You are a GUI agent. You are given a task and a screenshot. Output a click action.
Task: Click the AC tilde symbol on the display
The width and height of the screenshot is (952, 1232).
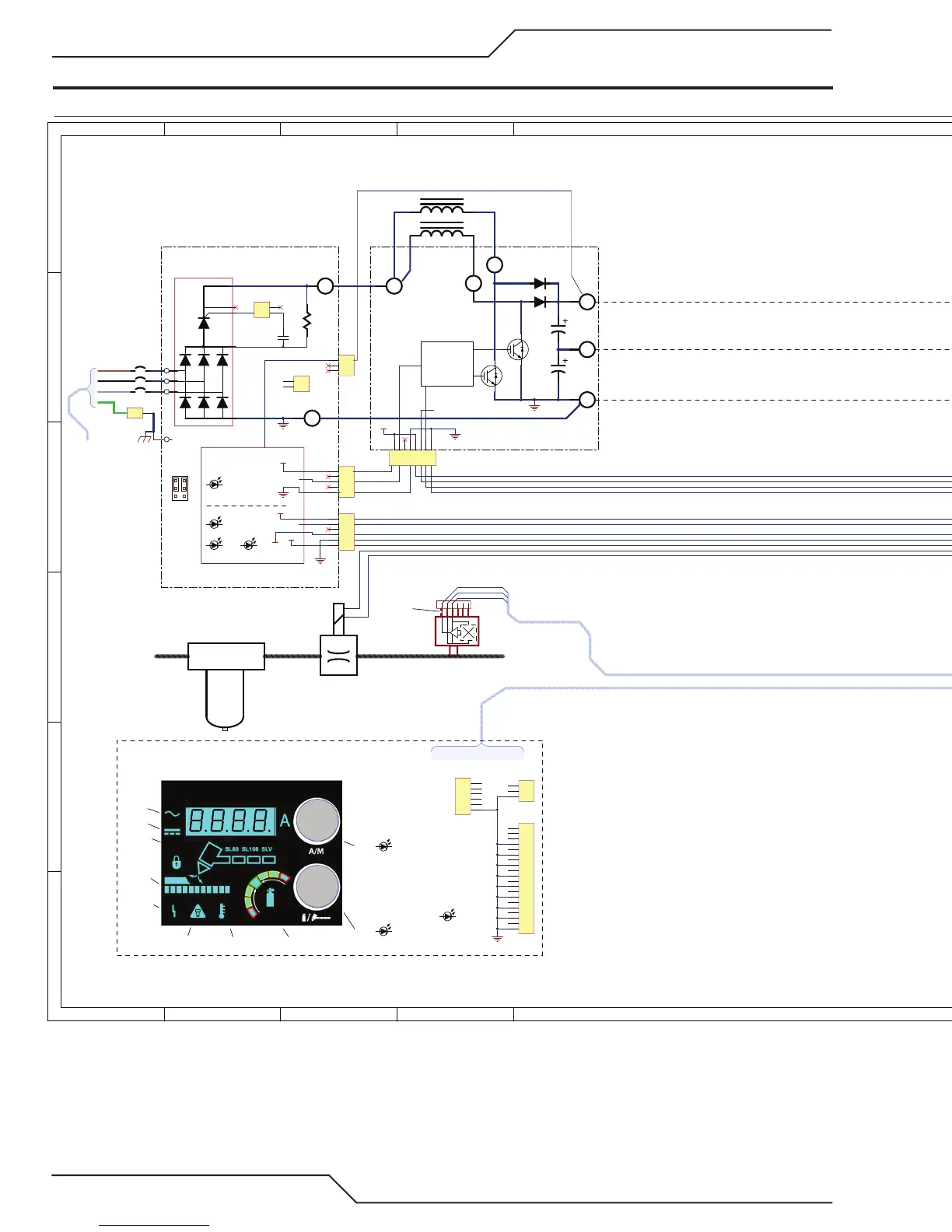(173, 815)
